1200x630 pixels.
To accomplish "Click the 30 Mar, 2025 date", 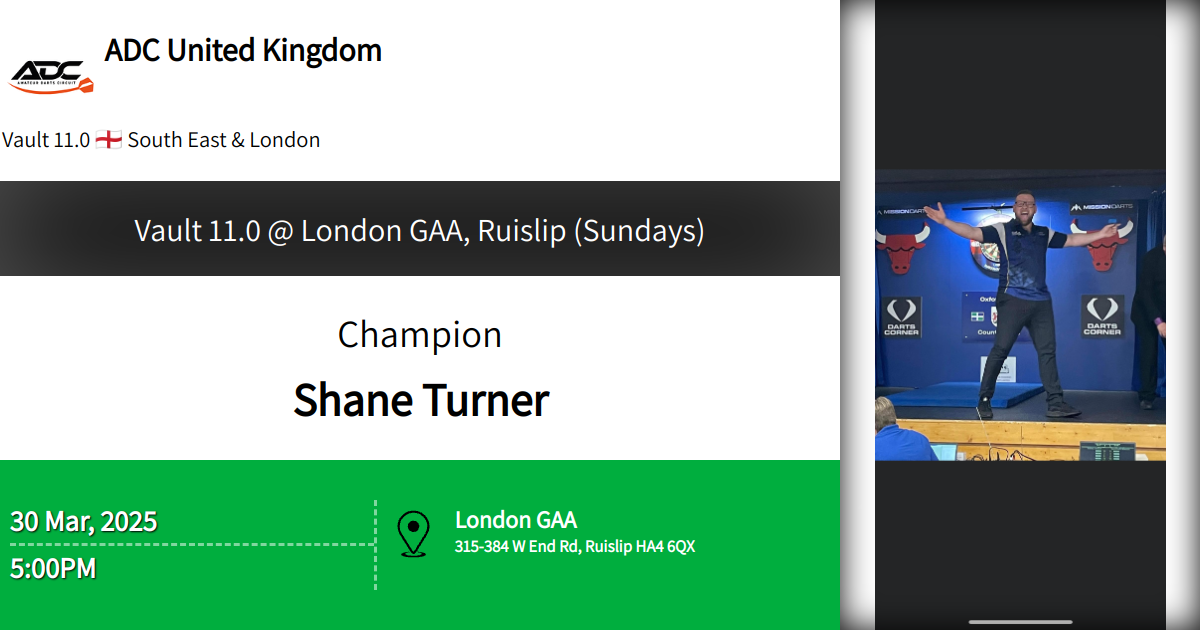I will pos(84,521).
